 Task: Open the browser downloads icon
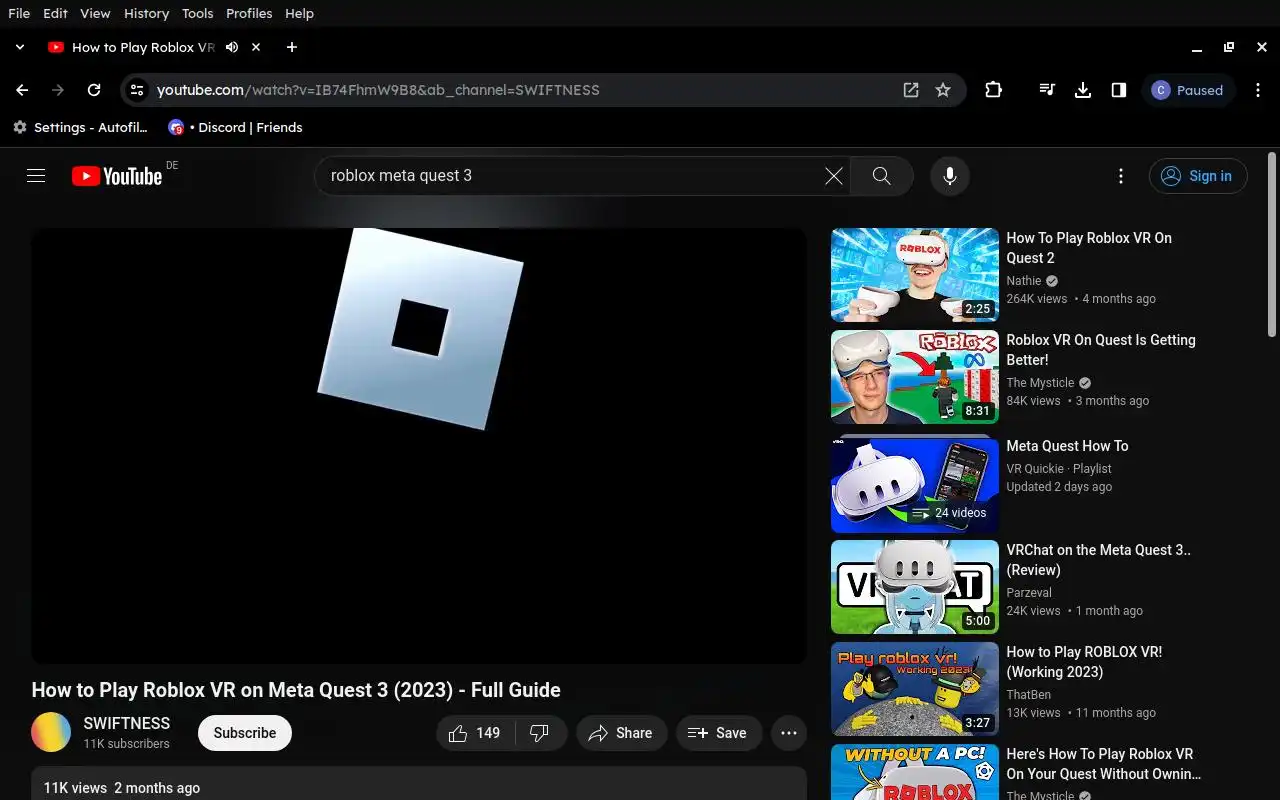1082,90
